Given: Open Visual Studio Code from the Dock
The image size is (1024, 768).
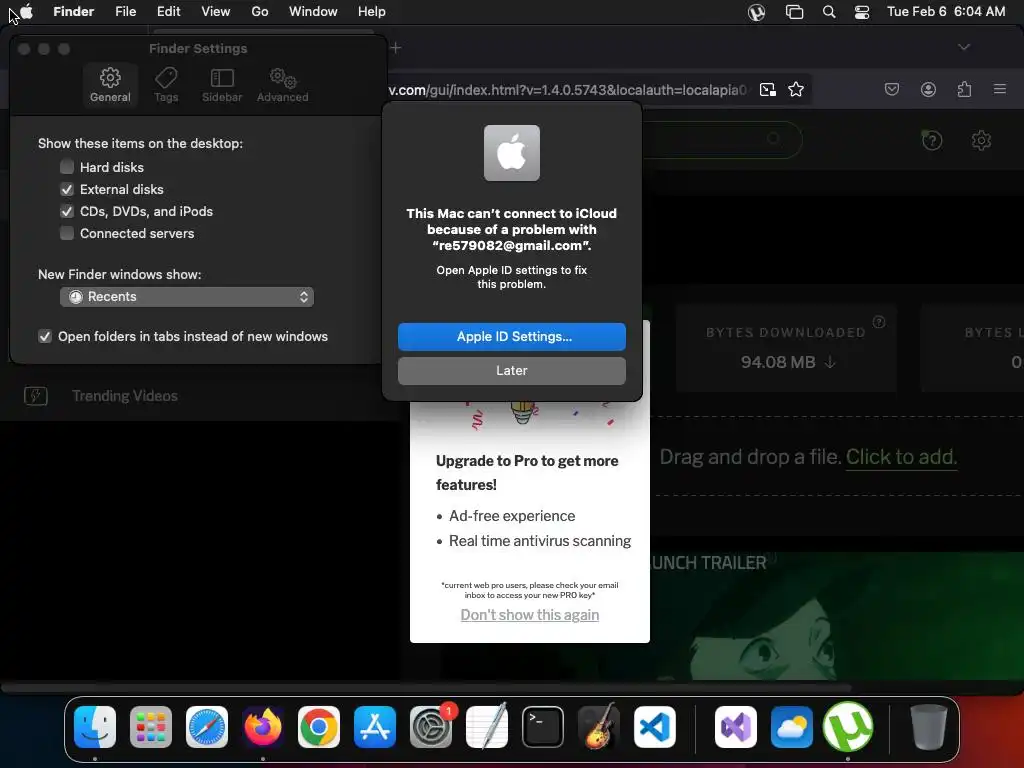Looking at the screenshot, I should coord(654,727).
